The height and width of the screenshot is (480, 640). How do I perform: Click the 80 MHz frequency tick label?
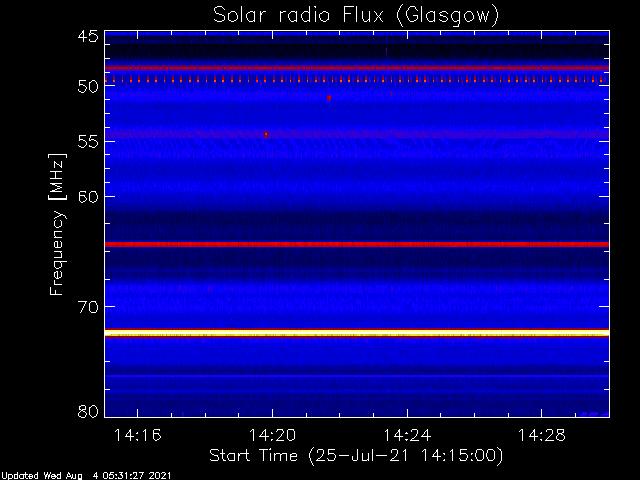(88, 411)
